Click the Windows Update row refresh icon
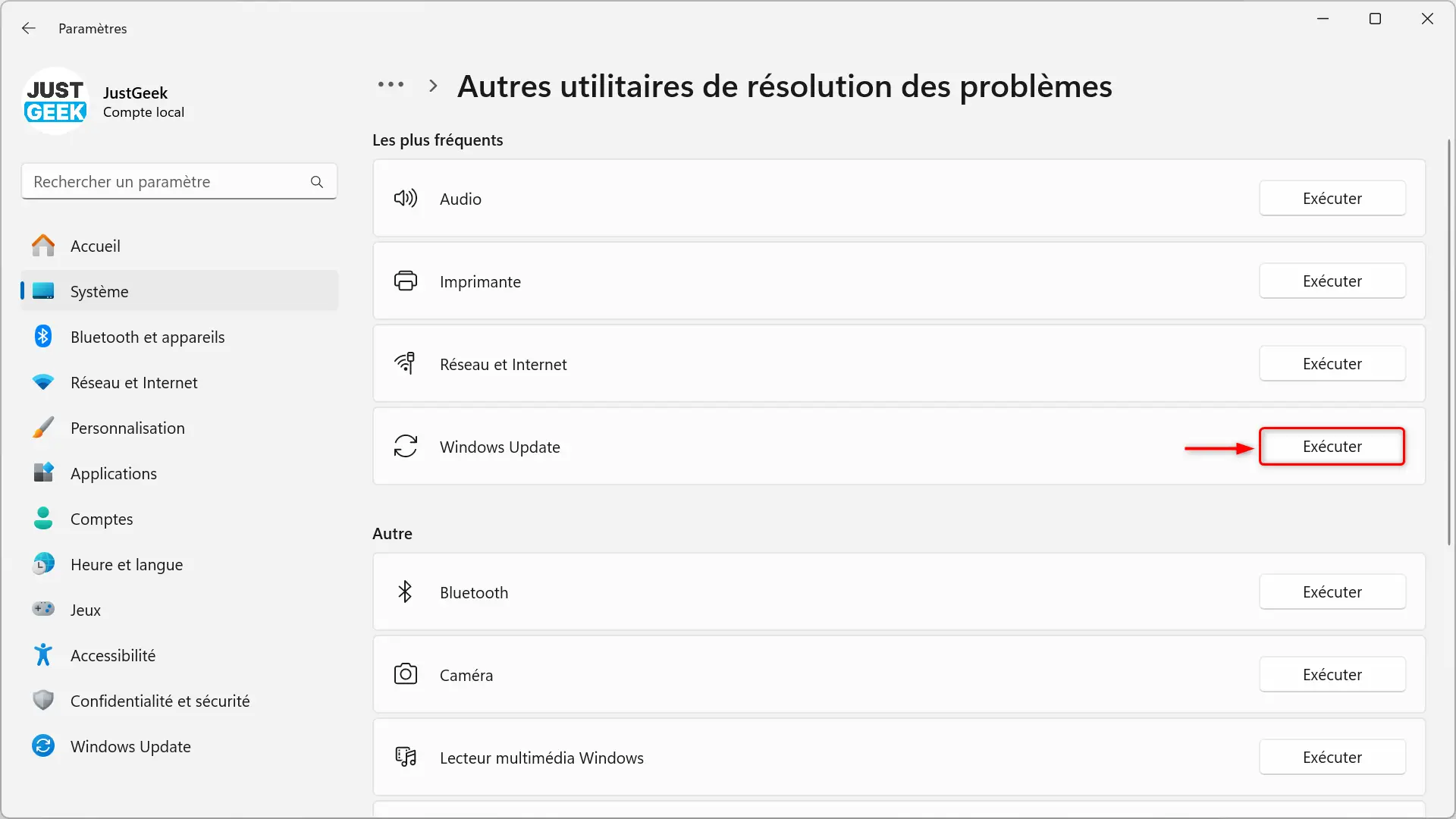 pos(406,447)
